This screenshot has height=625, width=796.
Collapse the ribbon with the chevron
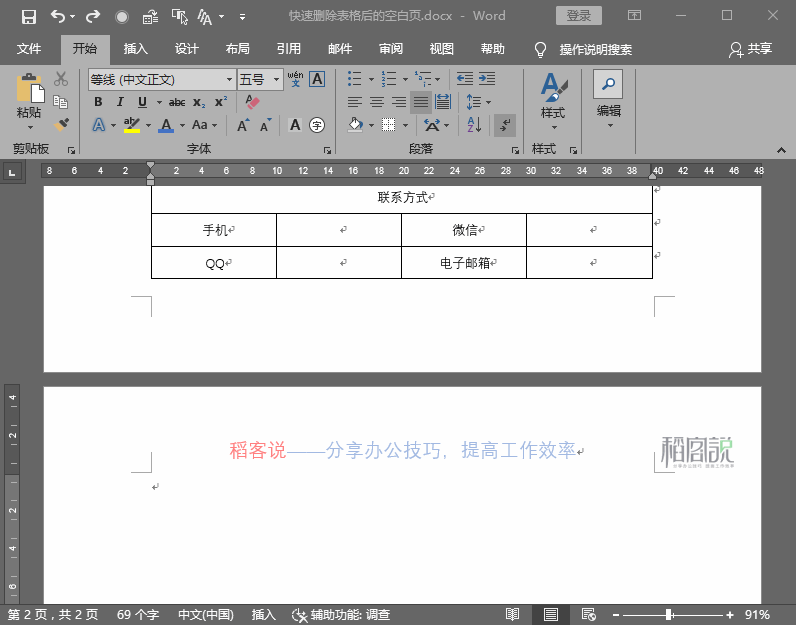(x=781, y=150)
